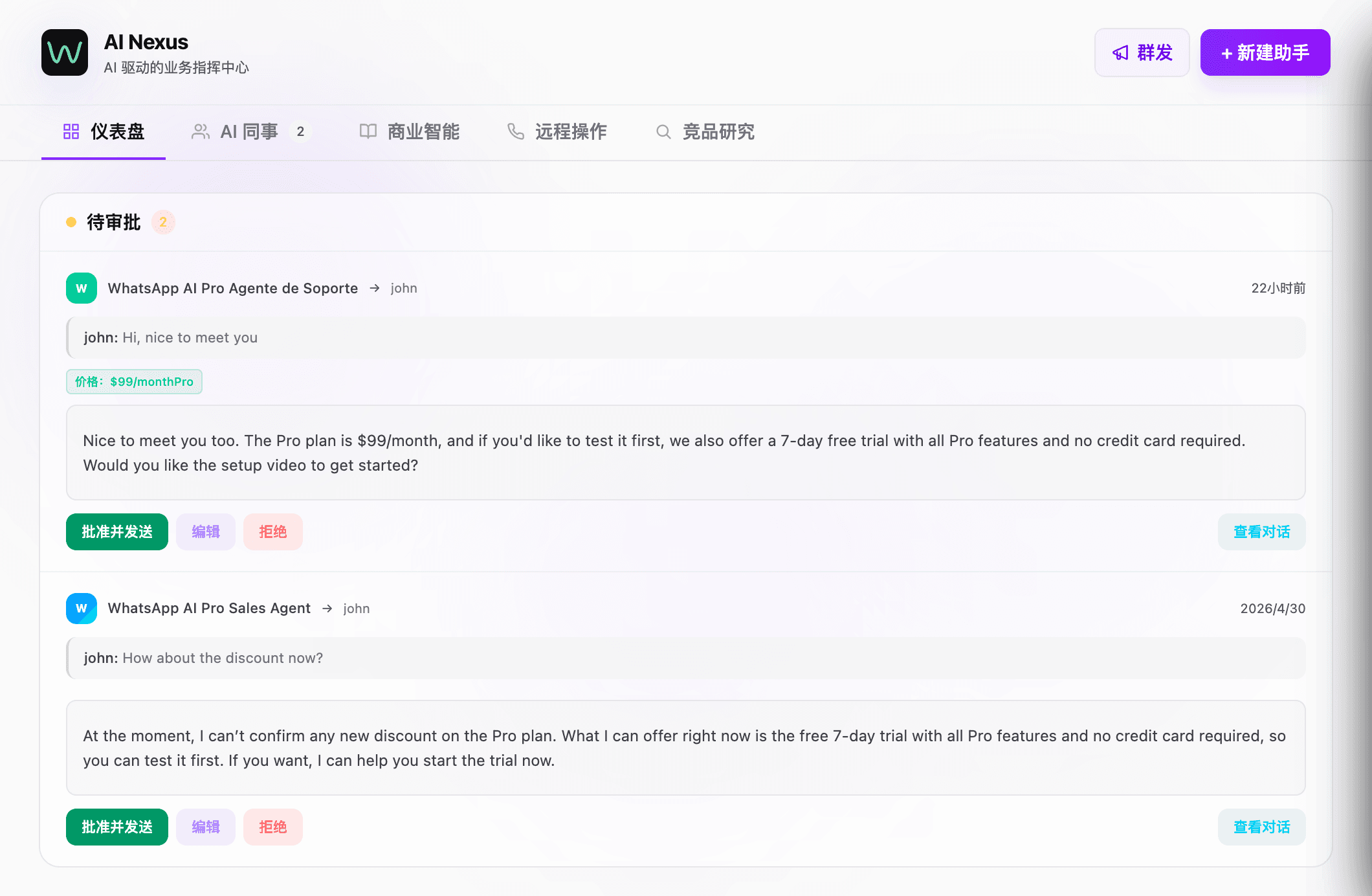
Task: Switch to the AI 同事 tab
Action: [251, 132]
